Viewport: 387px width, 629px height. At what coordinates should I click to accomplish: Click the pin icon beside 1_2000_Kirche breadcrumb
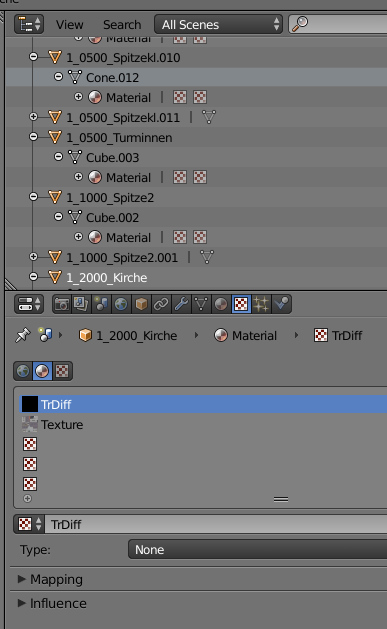[23, 335]
